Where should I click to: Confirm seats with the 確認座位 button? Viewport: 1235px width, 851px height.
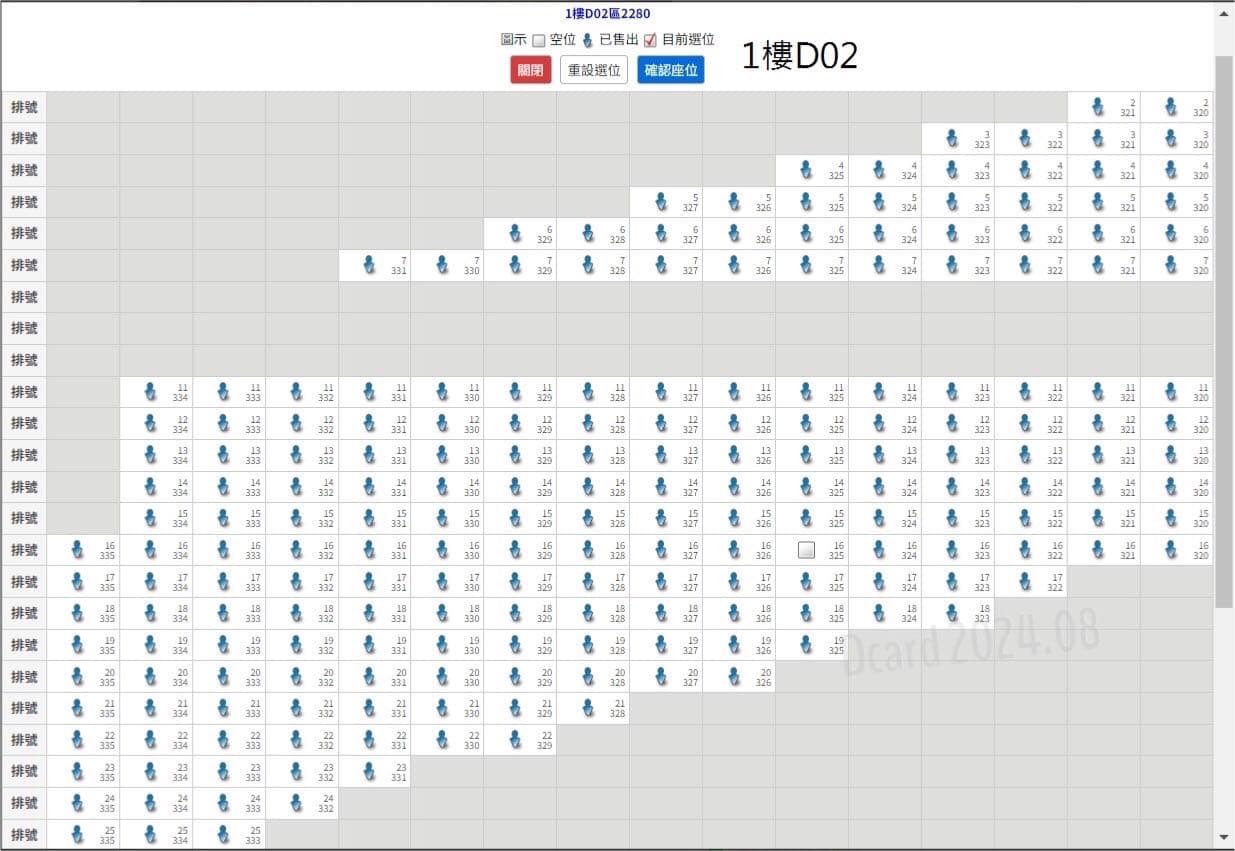click(671, 70)
